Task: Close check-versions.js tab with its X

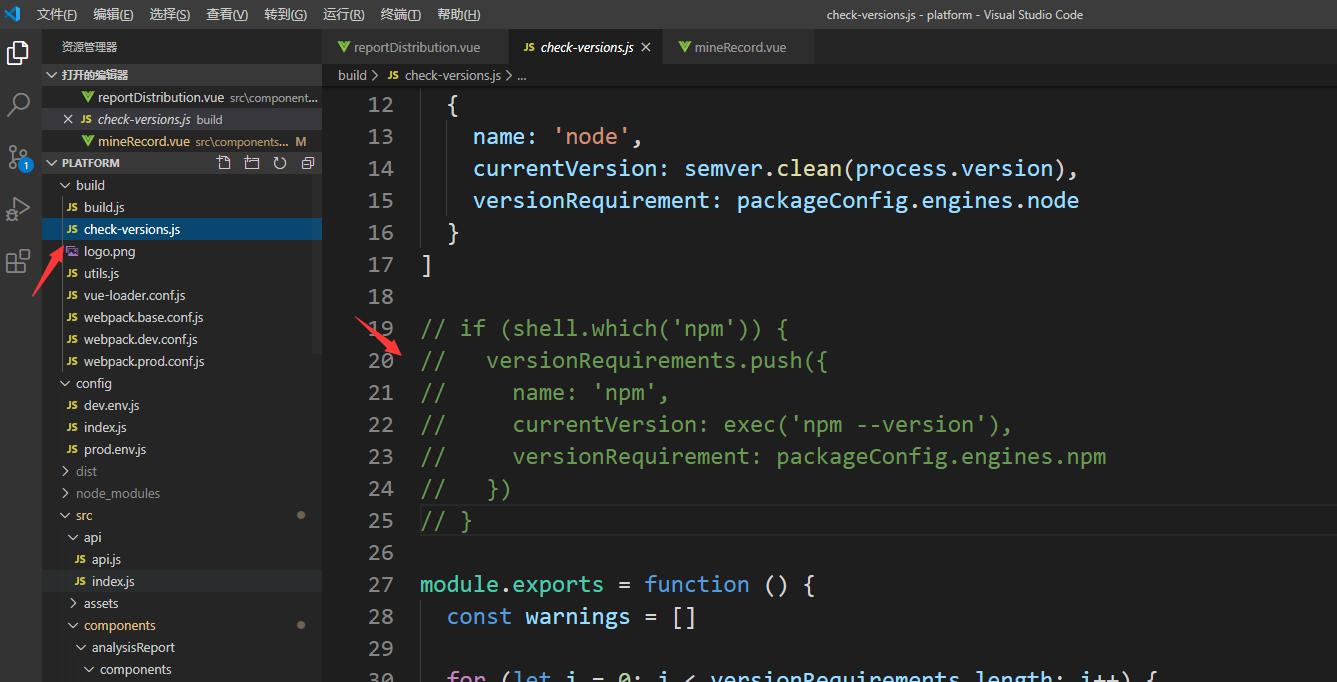Action: click(646, 47)
